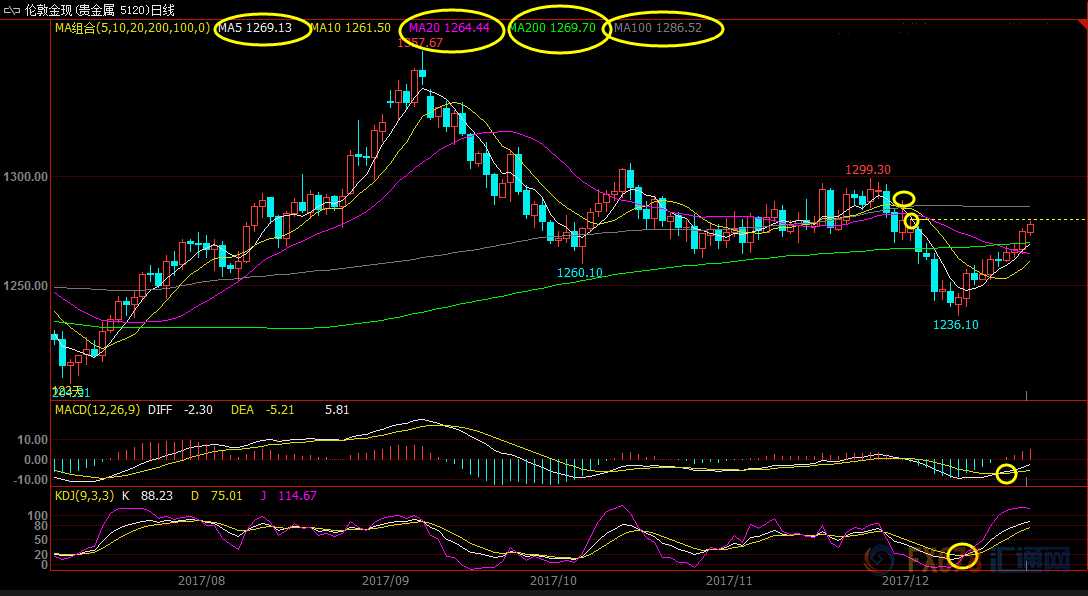Open the KDJ(9,3,3) indicator settings label
1088x596 pixels.
click(x=85, y=495)
